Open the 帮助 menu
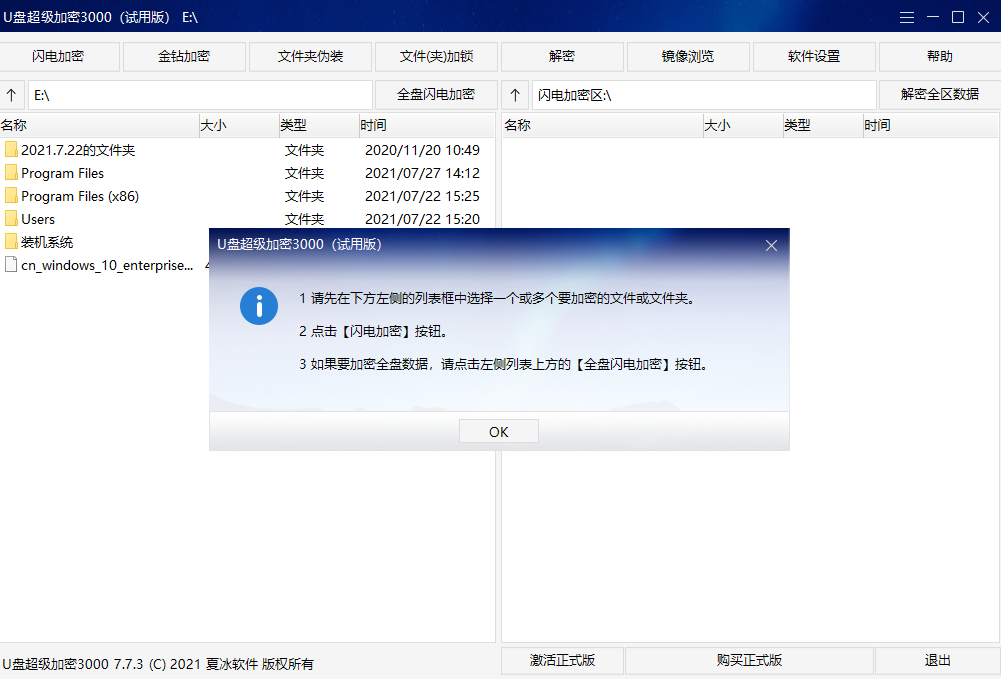This screenshot has width=1001, height=679. click(x=940, y=56)
